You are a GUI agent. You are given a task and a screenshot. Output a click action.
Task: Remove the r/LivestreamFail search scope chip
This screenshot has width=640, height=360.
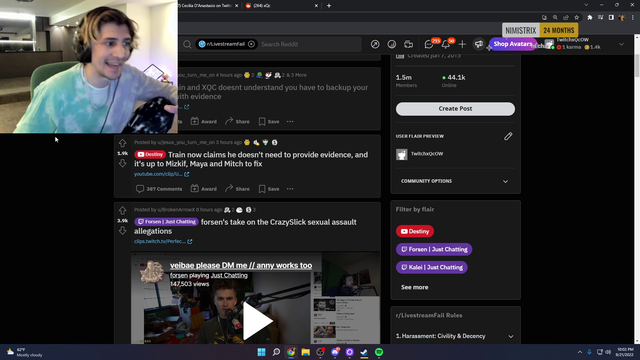coord(251,44)
